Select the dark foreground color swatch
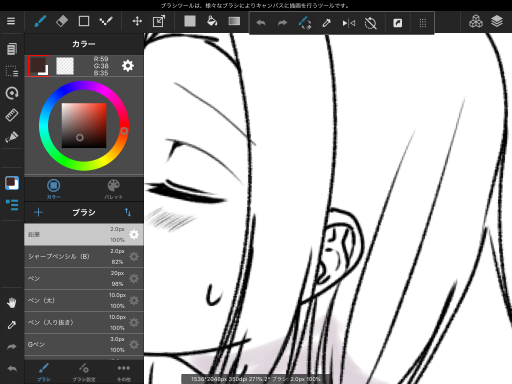Screen dimensions: 512x384 click(39, 66)
